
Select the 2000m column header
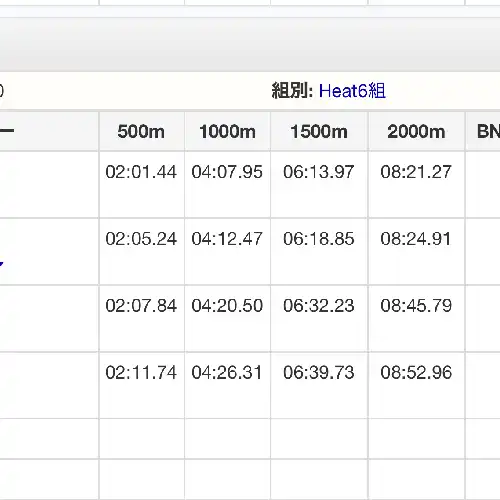416,131
